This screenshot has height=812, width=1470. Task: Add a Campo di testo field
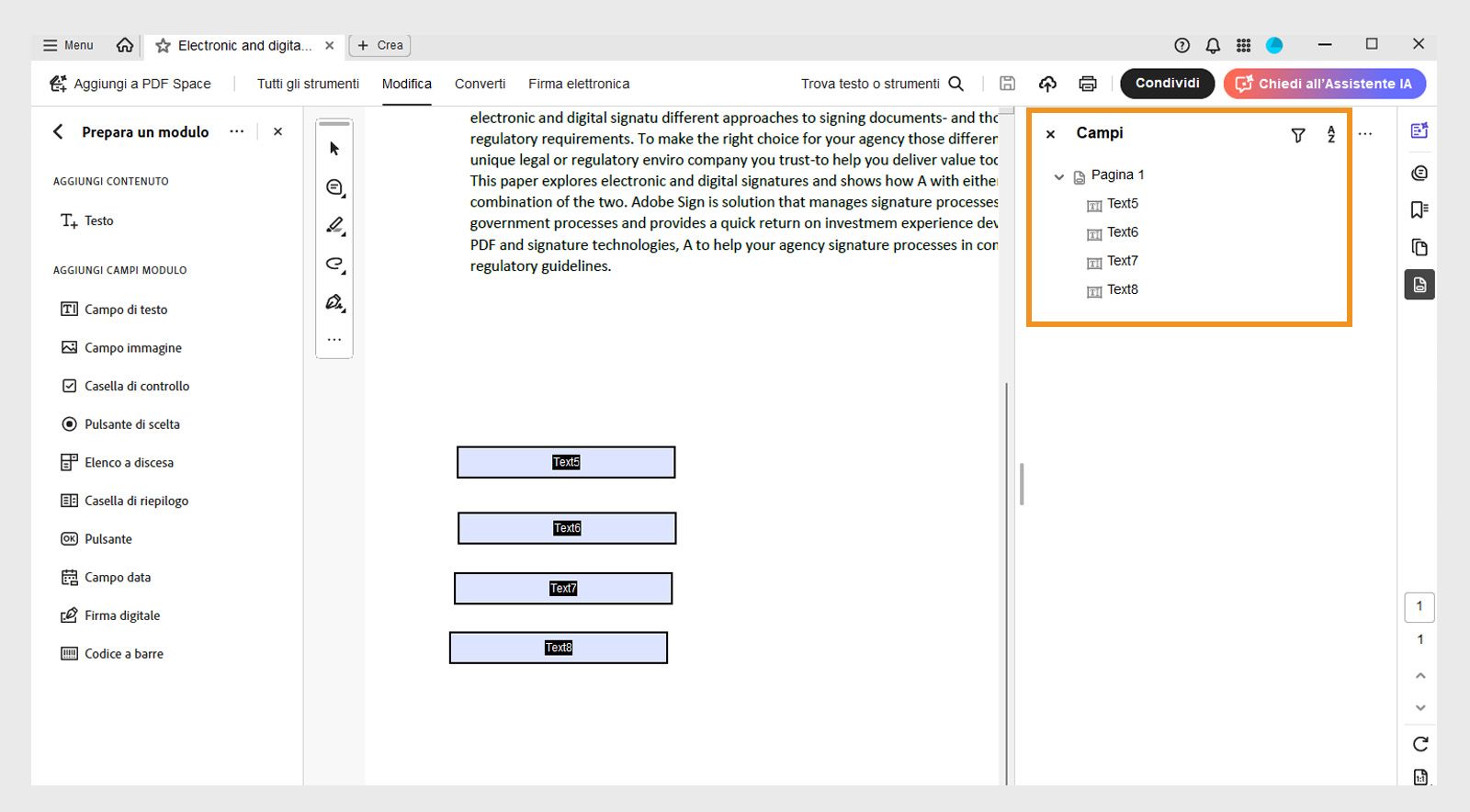coord(114,310)
